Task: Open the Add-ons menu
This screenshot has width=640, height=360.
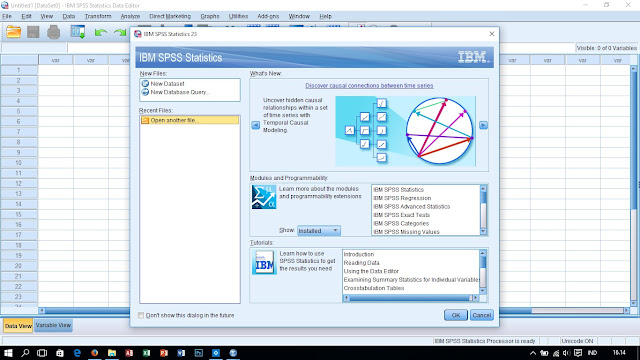Action: click(x=268, y=16)
